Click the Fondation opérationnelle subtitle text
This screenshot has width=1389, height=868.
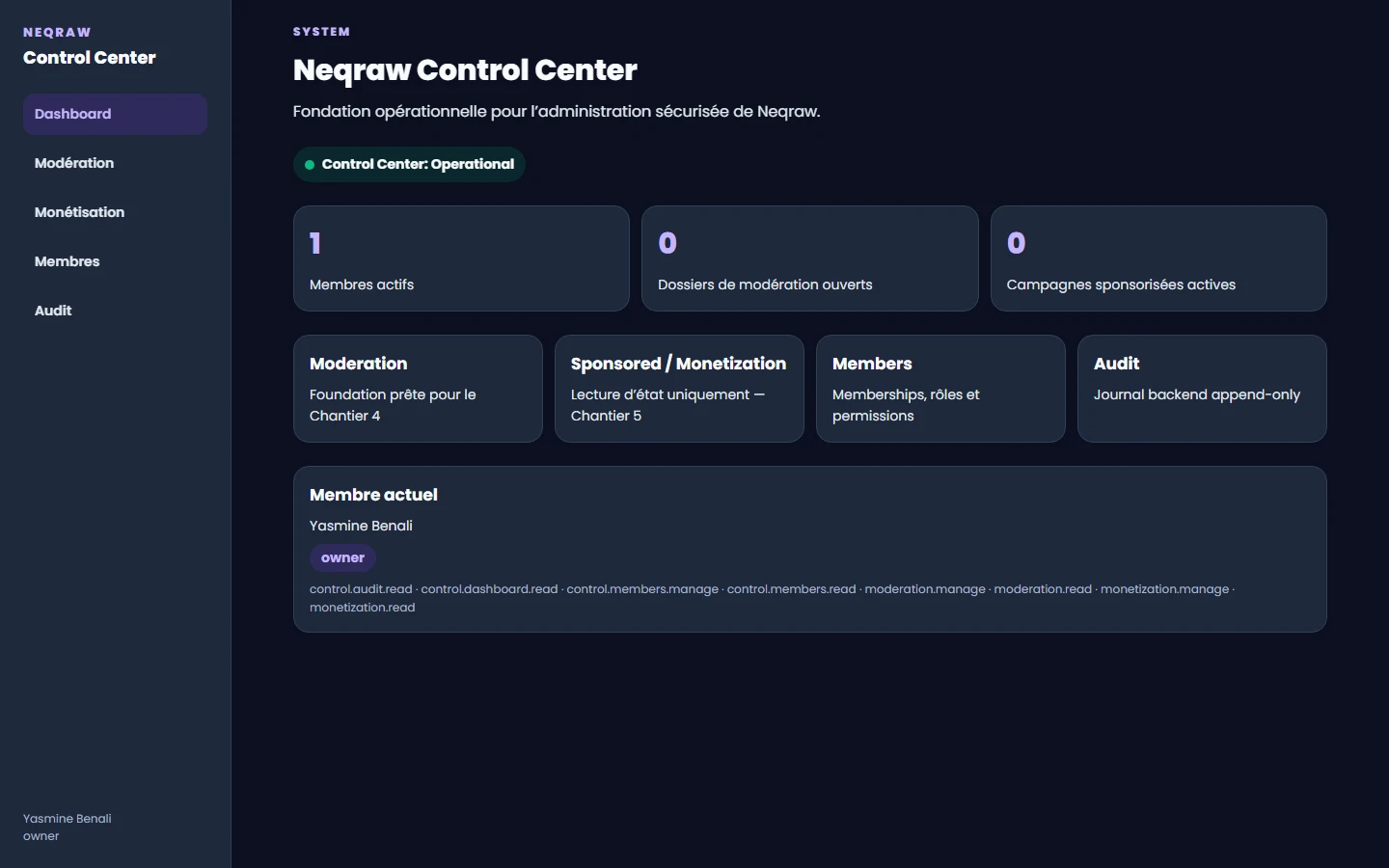[557, 112]
